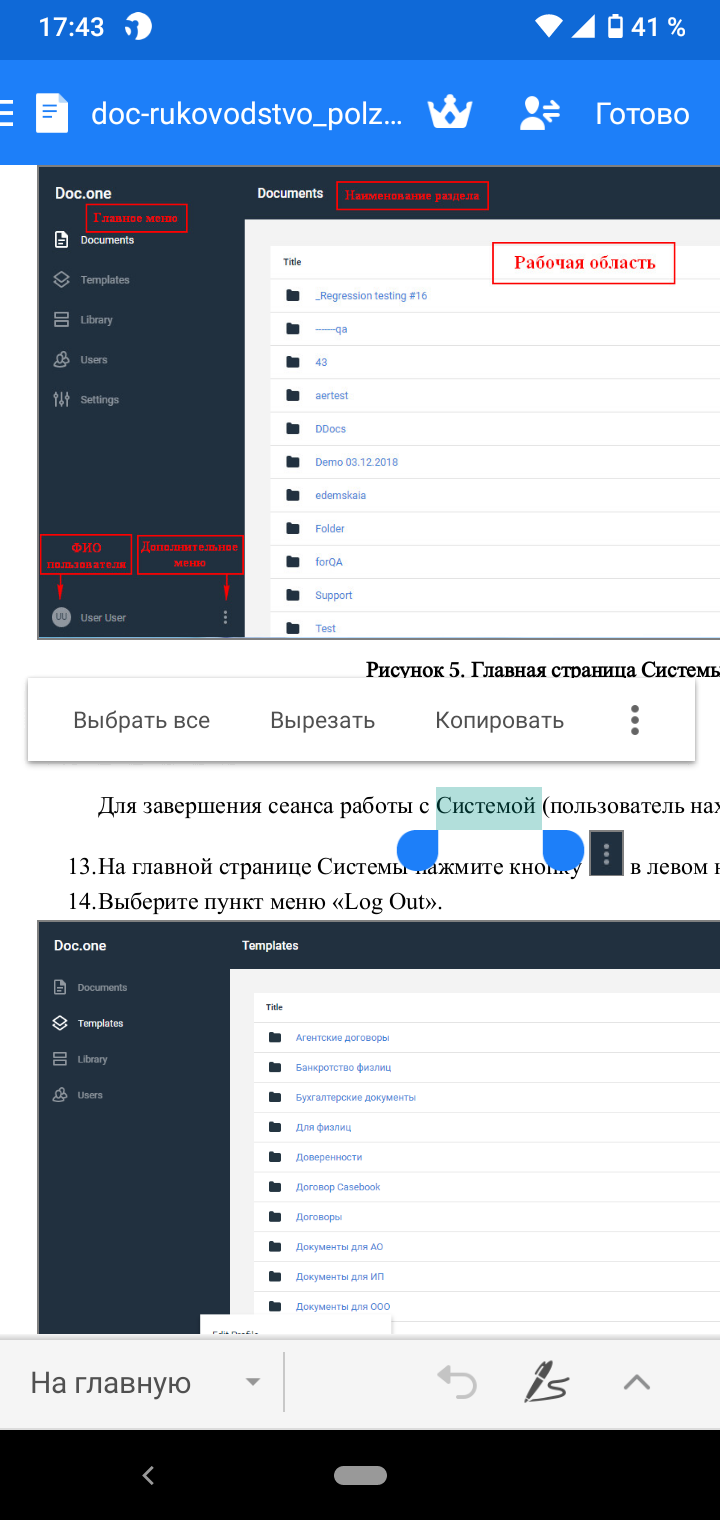720x1520 pixels.
Task: Tap Агентские договоры folder row
Action: click(487, 1037)
